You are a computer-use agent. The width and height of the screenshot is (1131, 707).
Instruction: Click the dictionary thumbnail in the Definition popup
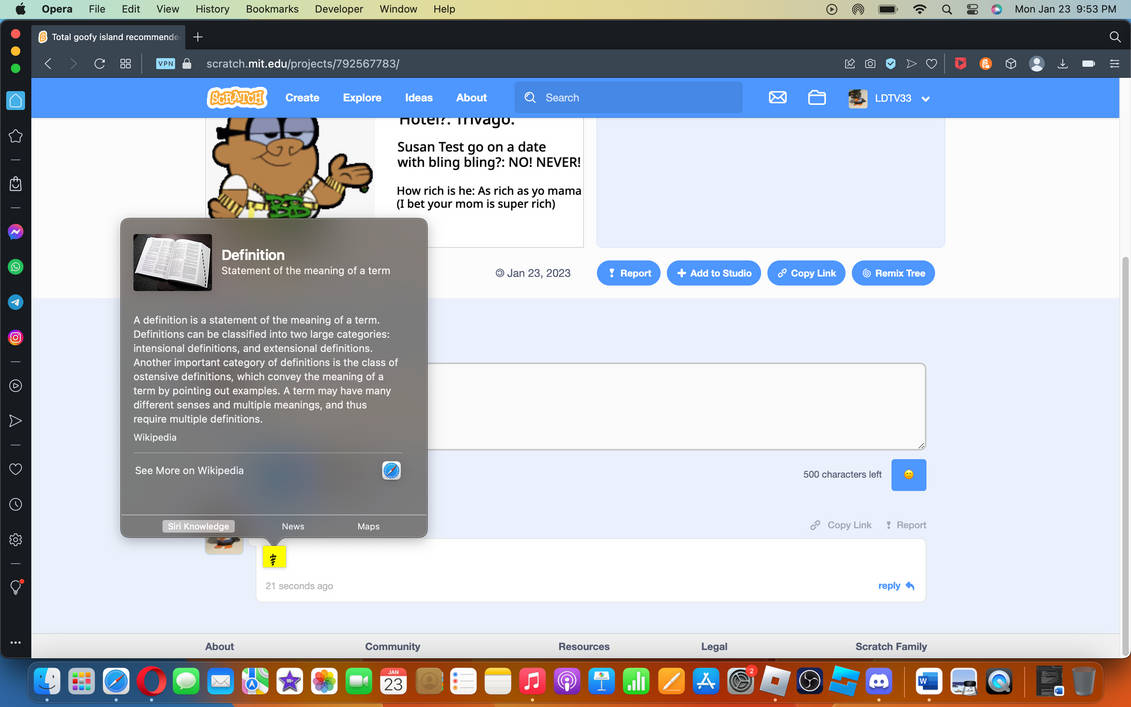pos(172,262)
